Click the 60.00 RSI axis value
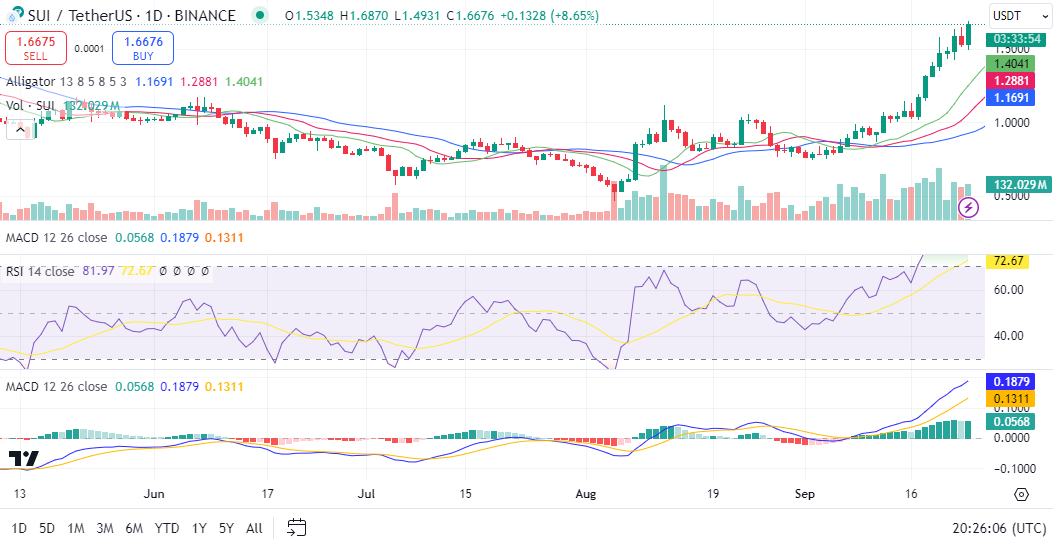Image resolution: width=1053 pixels, height=544 pixels. point(1009,289)
